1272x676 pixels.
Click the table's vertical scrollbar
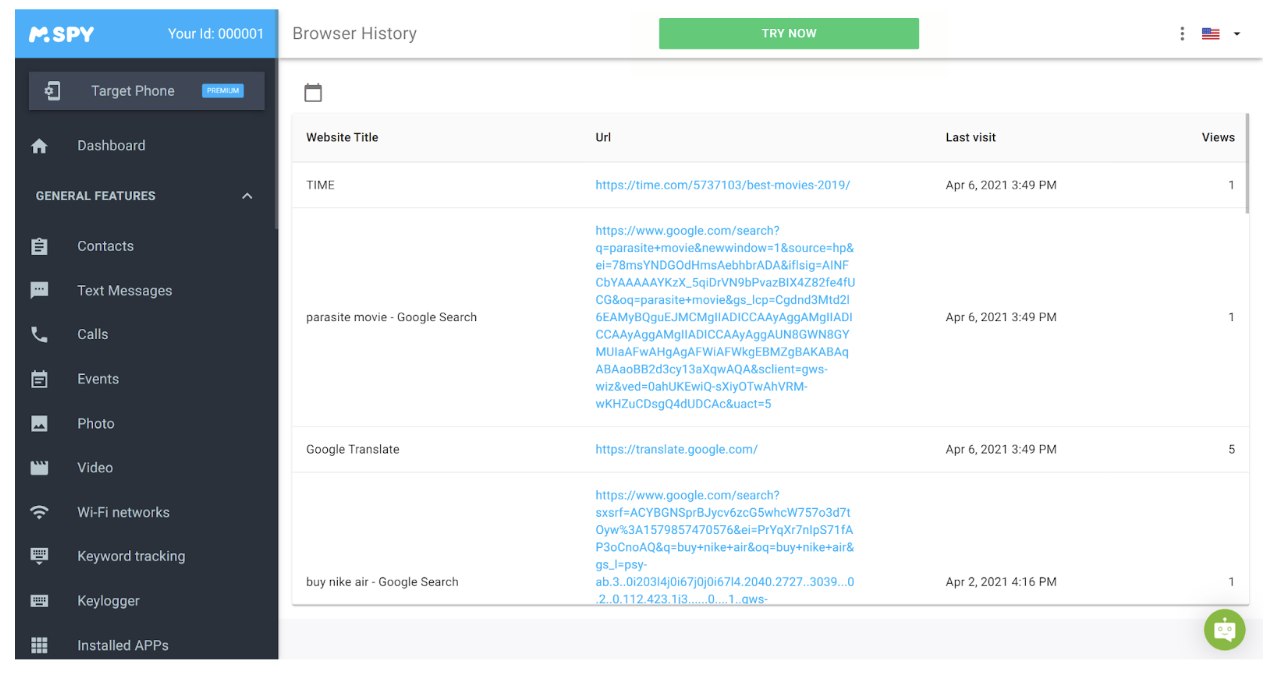1247,163
